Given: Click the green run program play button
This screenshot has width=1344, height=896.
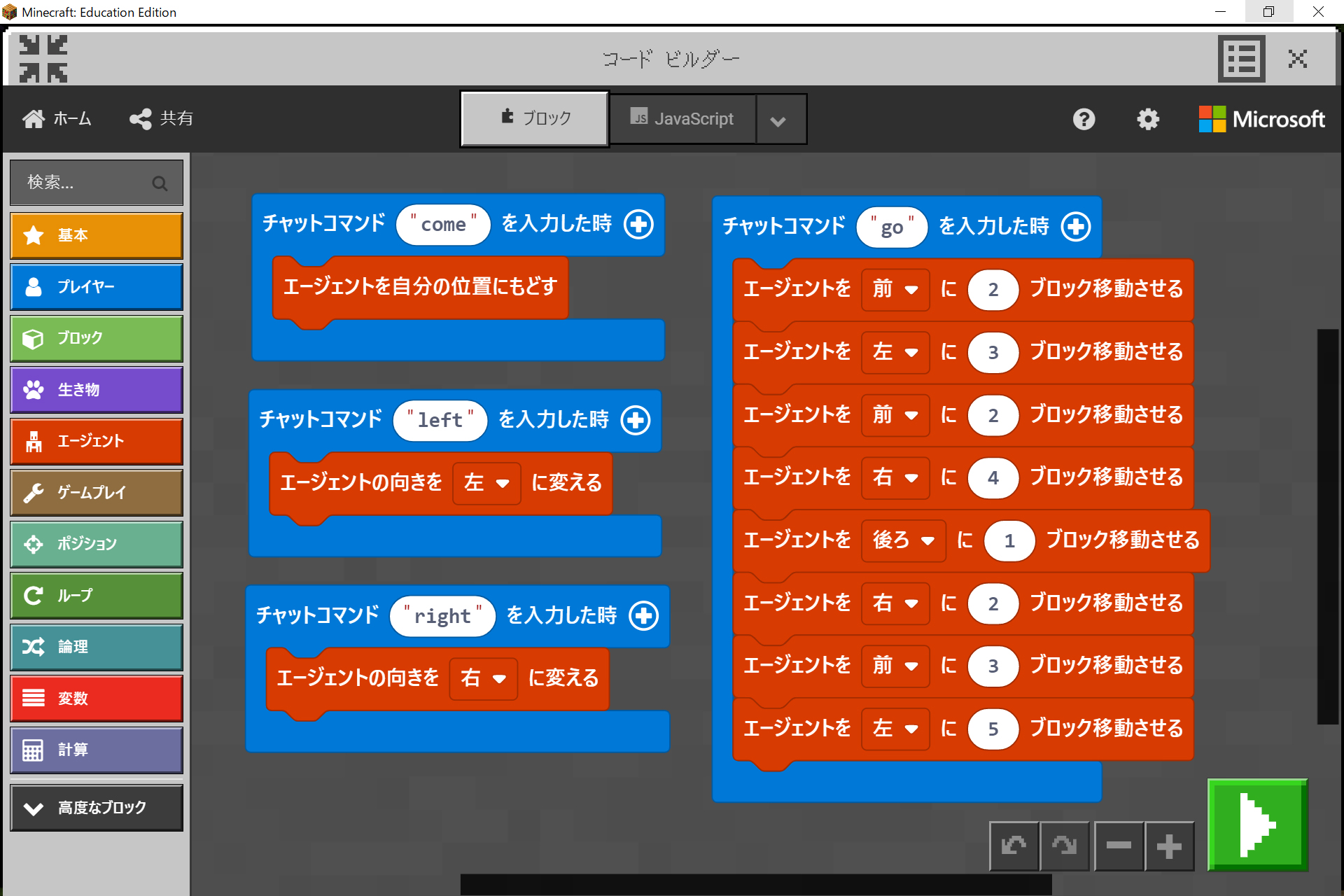Looking at the screenshot, I should [1257, 825].
